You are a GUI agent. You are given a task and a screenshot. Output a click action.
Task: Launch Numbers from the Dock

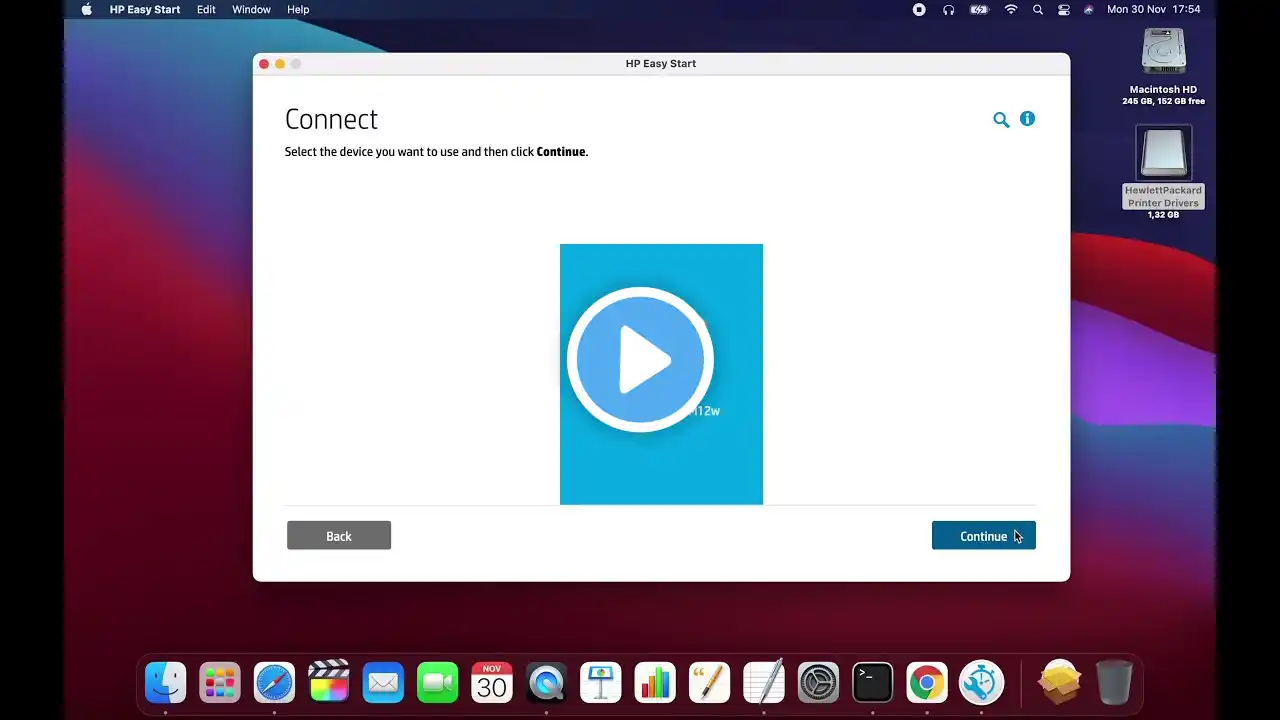(x=655, y=683)
